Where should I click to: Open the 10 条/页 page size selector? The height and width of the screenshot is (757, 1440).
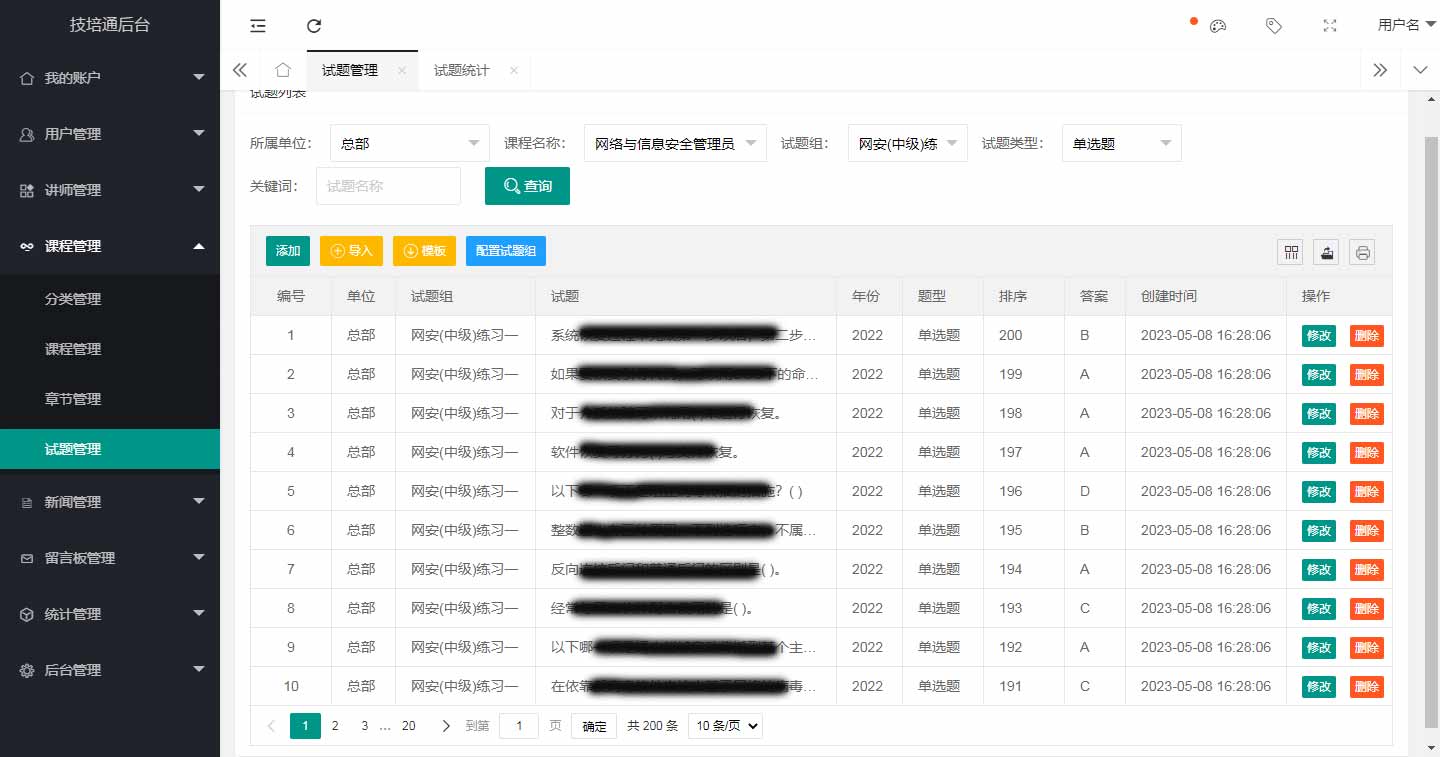pyautogui.click(x=724, y=725)
